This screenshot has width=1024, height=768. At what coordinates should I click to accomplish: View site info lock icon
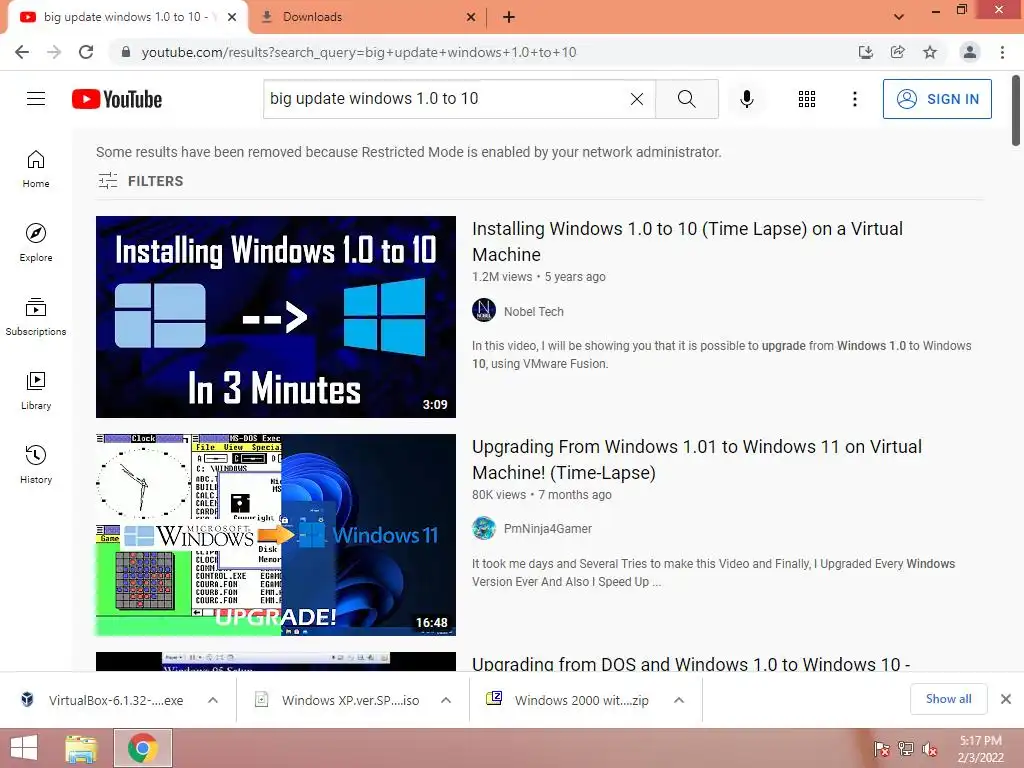tap(126, 52)
